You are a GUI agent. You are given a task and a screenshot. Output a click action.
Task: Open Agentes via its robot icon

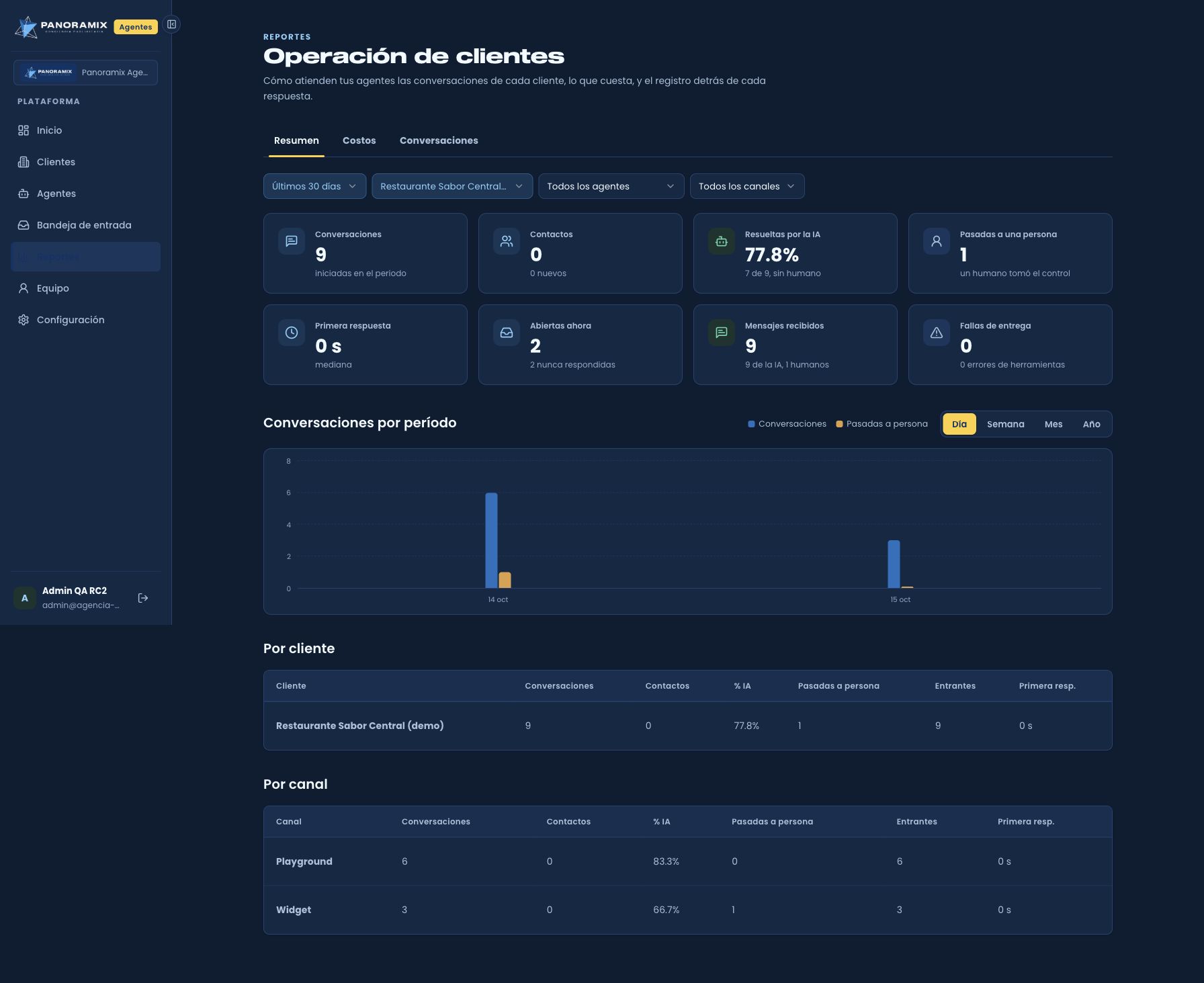tap(24, 194)
